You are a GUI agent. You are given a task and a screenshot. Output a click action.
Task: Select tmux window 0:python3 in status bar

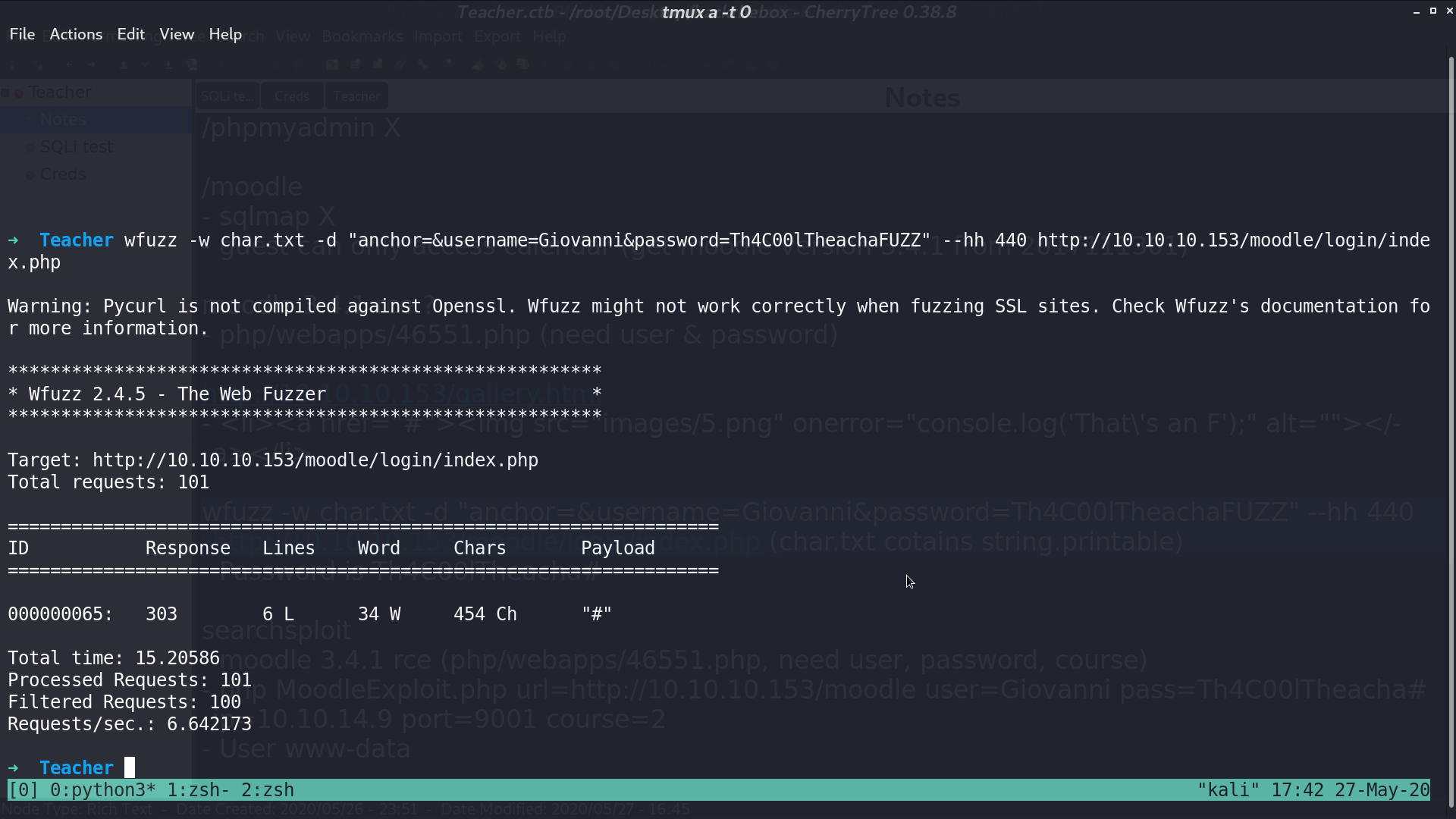tap(103, 790)
